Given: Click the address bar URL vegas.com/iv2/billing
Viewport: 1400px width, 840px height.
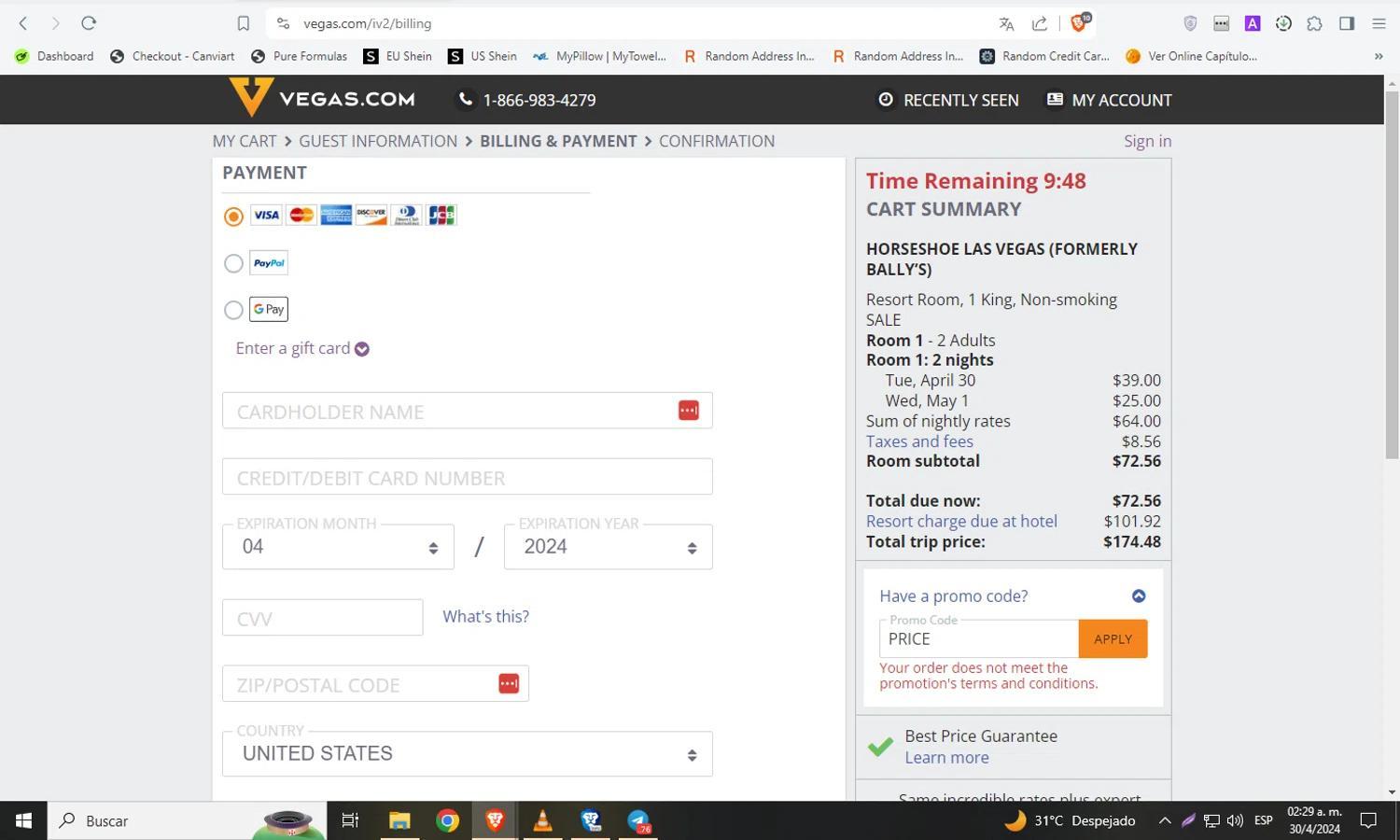Looking at the screenshot, I should (x=367, y=23).
